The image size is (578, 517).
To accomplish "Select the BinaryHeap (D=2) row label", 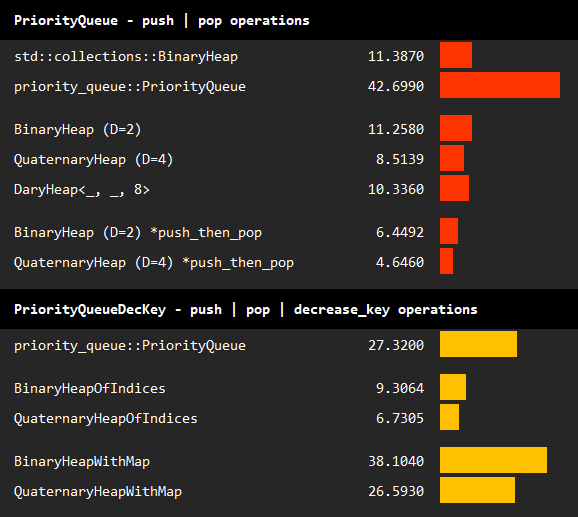I will click(77, 129).
